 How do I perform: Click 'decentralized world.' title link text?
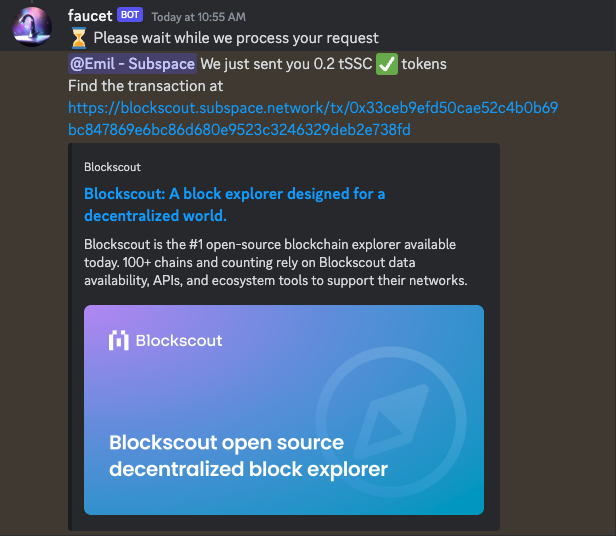coord(155,215)
